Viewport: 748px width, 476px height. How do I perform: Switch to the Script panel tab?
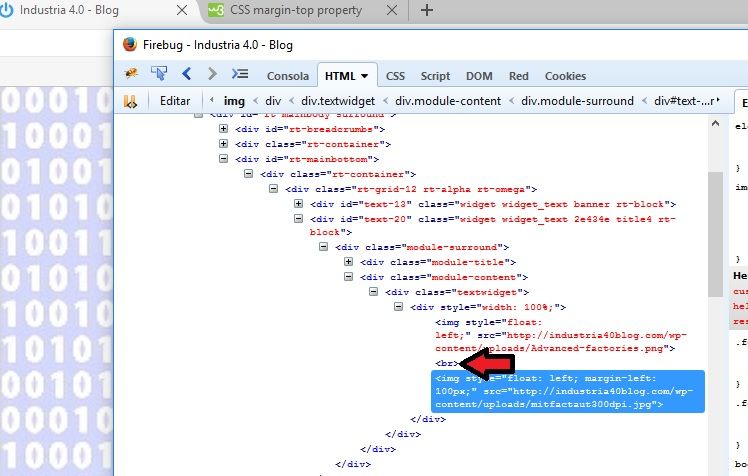click(x=435, y=76)
